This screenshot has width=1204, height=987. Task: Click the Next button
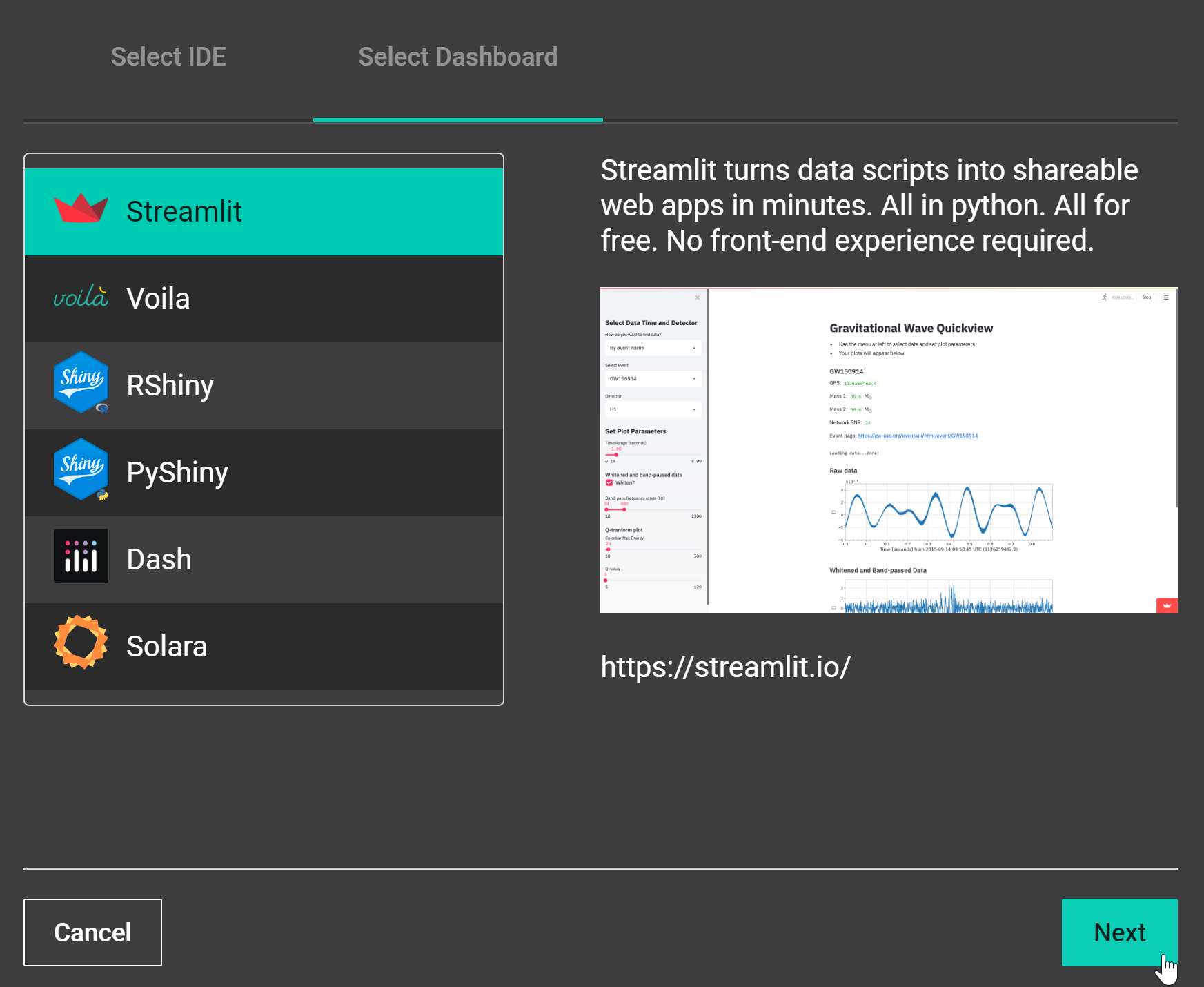pos(1119,932)
